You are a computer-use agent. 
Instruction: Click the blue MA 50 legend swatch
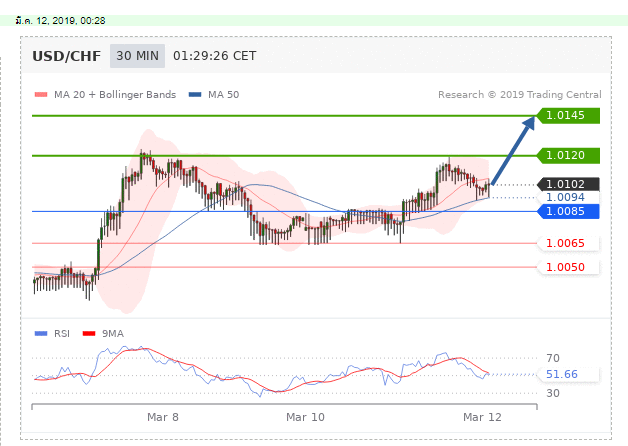coord(195,95)
